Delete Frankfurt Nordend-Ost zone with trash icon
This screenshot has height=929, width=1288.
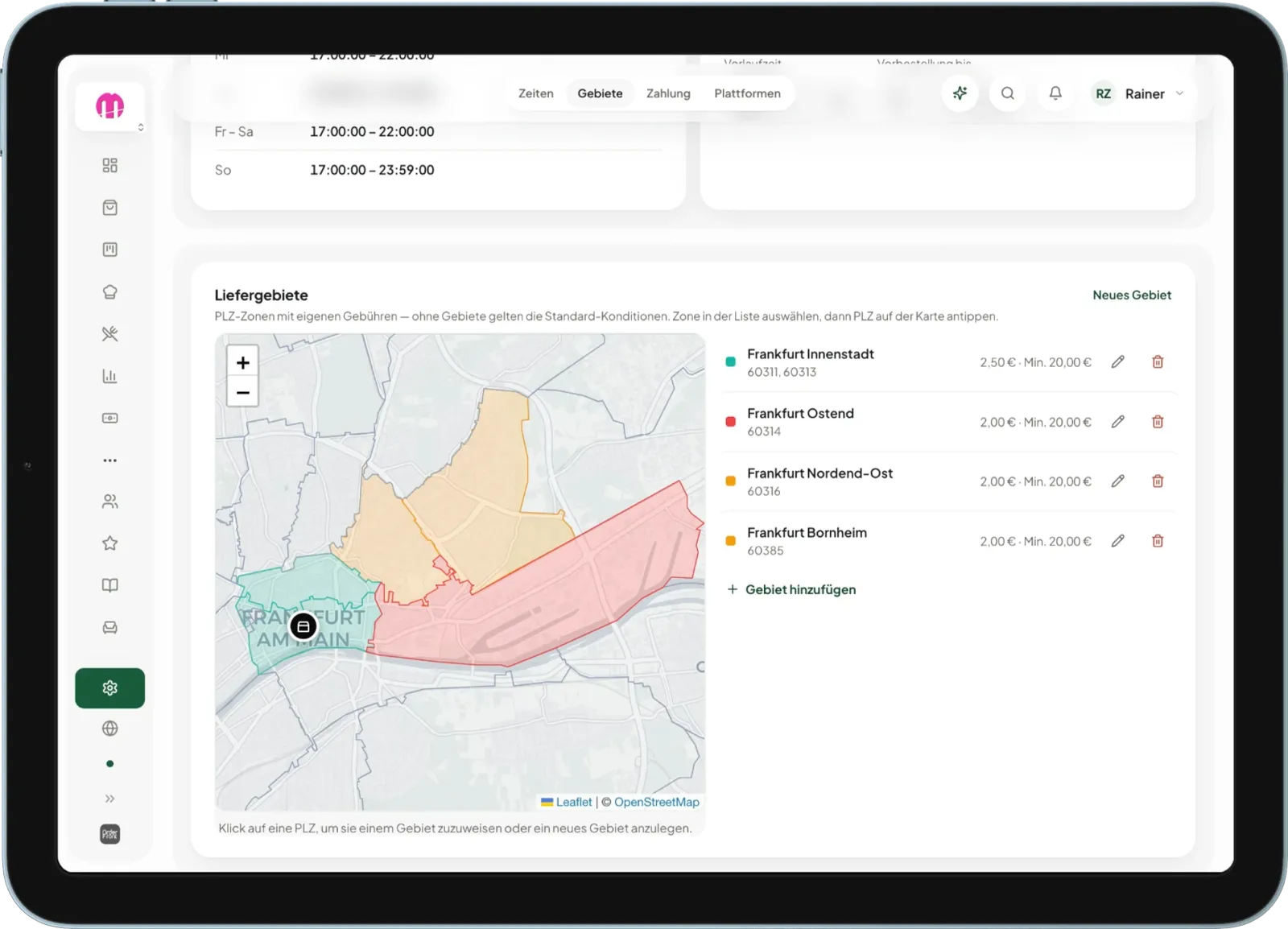click(1158, 481)
